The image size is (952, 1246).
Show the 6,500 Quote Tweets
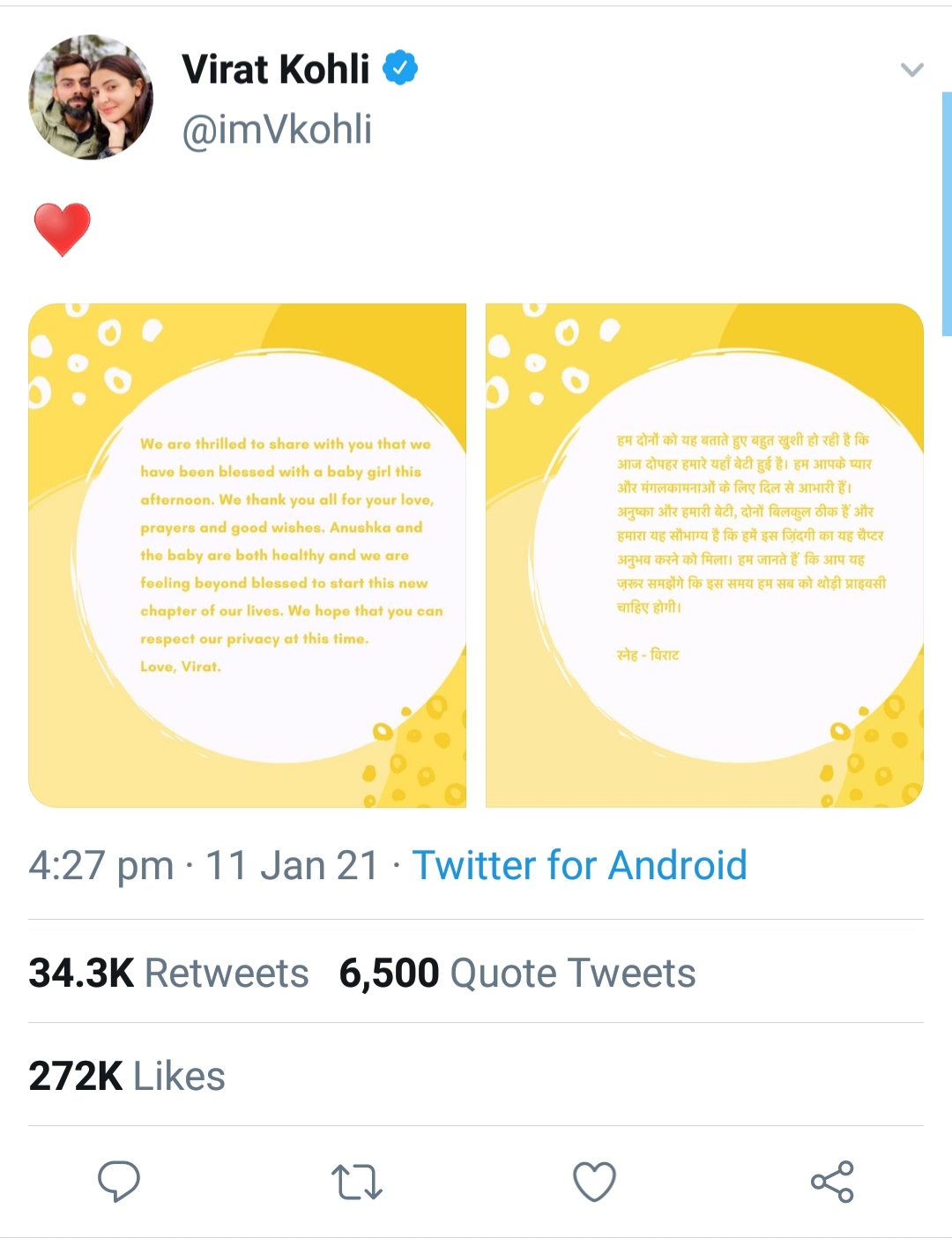click(x=517, y=974)
